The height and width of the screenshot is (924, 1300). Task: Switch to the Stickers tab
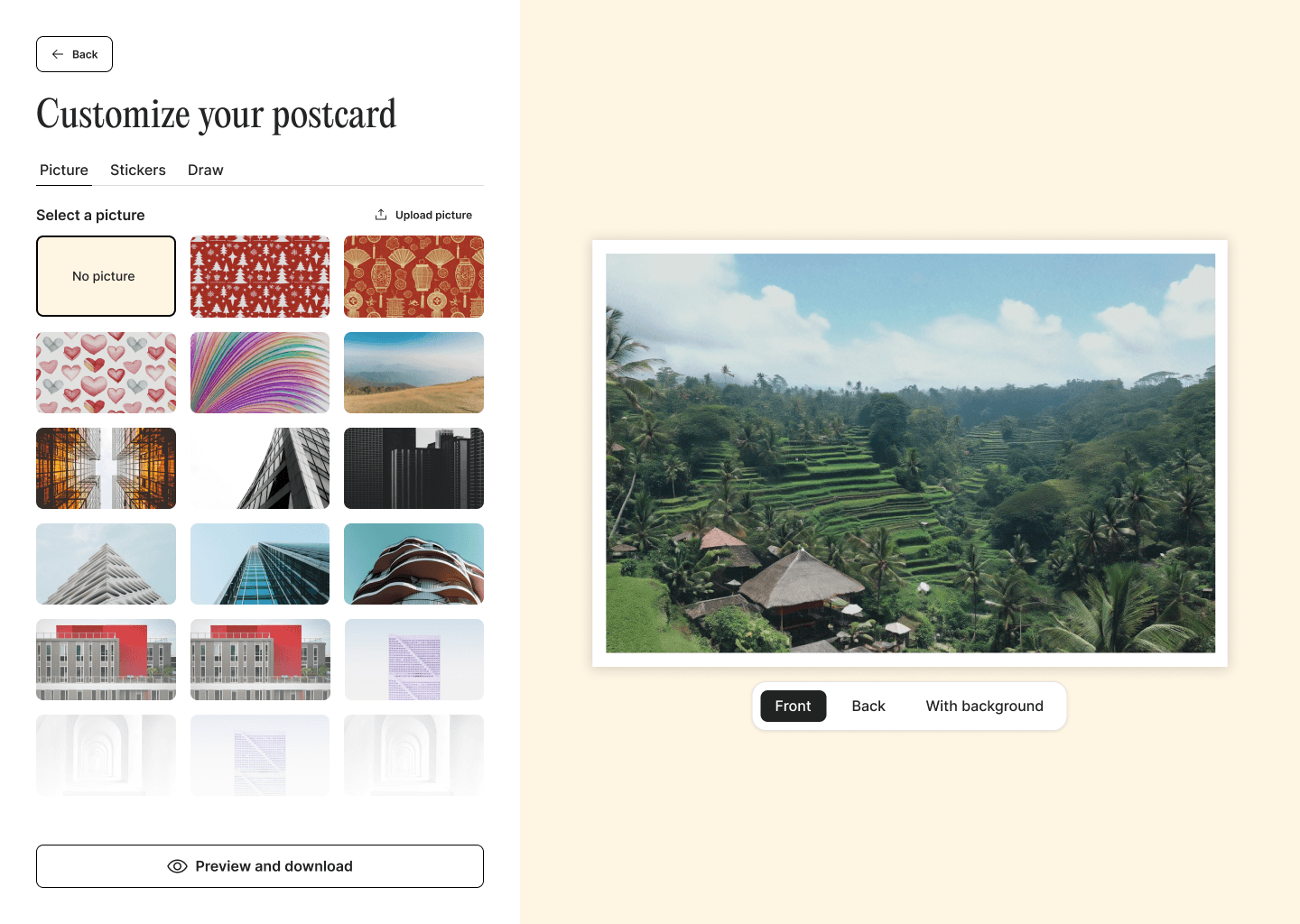click(x=138, y=170)
